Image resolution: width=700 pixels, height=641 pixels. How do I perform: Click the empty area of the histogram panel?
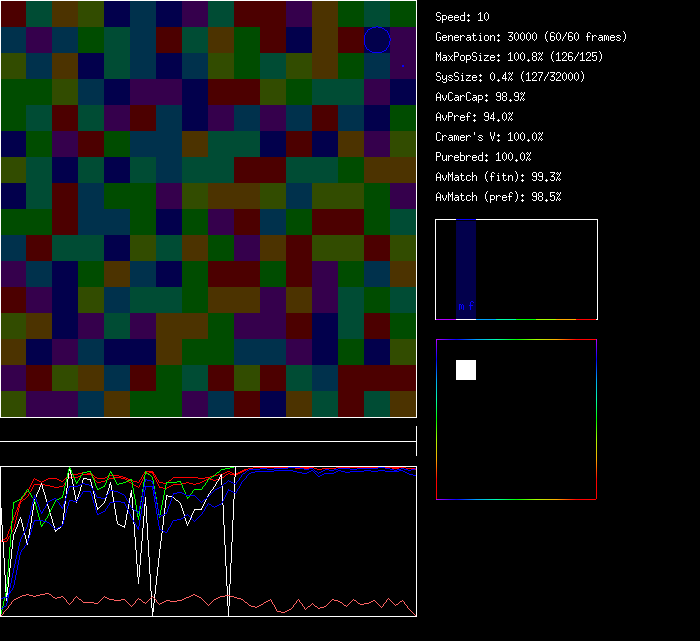(540, 270)
